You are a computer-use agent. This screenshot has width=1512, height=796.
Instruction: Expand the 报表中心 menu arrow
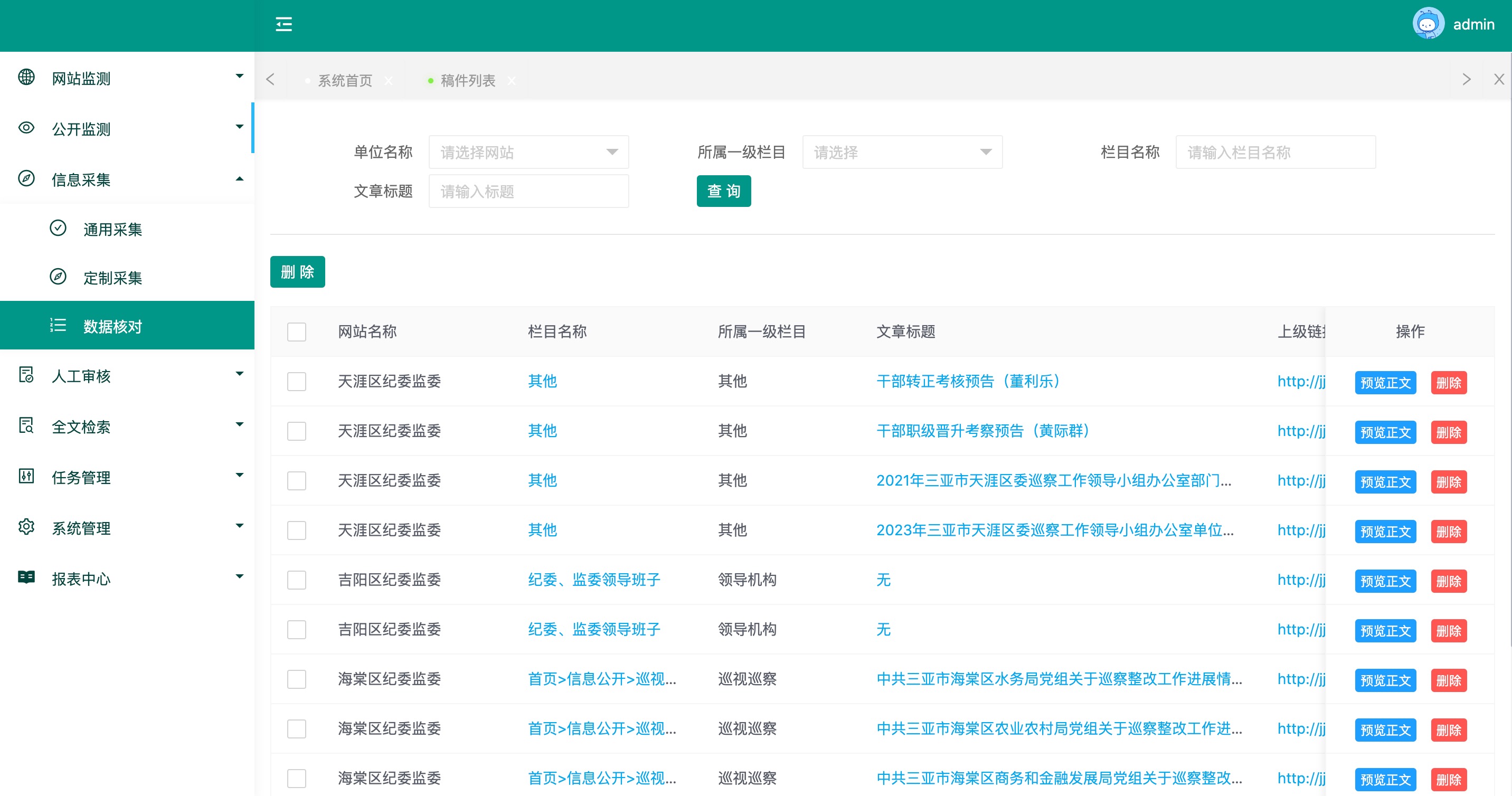[x=240, y=576]
